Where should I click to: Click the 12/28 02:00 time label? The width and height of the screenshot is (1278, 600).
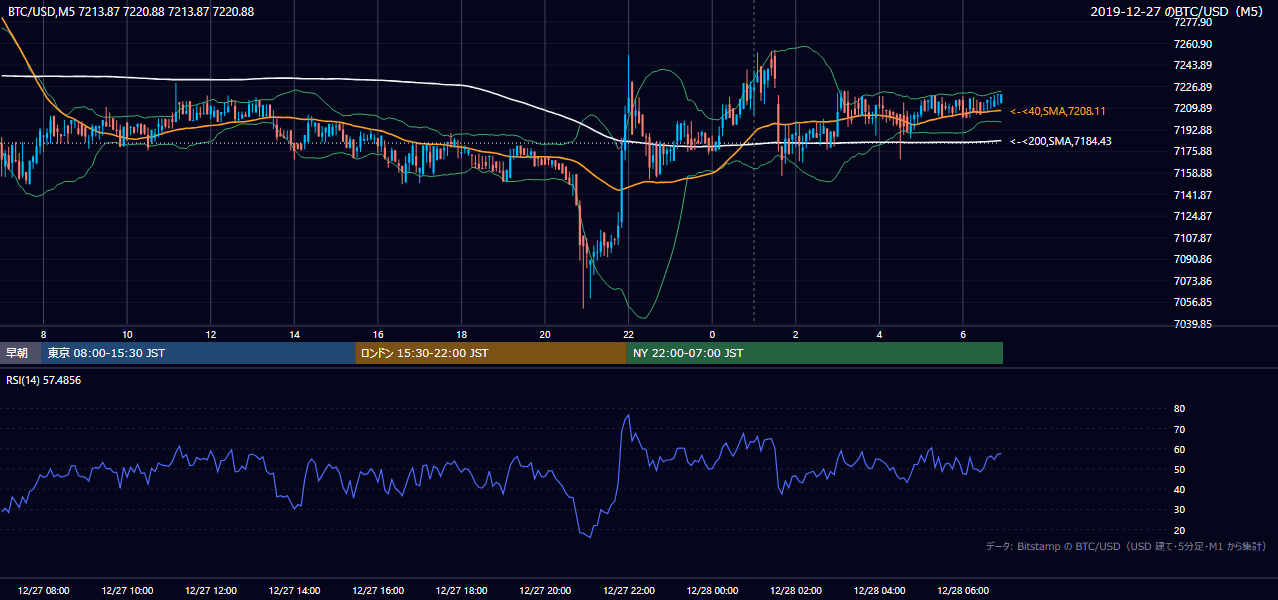point(795,591)
